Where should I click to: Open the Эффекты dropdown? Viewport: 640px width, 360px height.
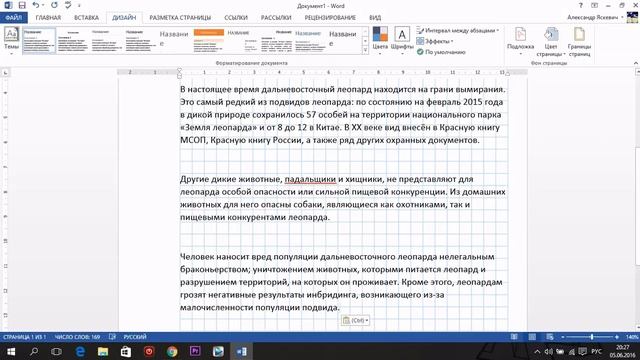(435, 41)
